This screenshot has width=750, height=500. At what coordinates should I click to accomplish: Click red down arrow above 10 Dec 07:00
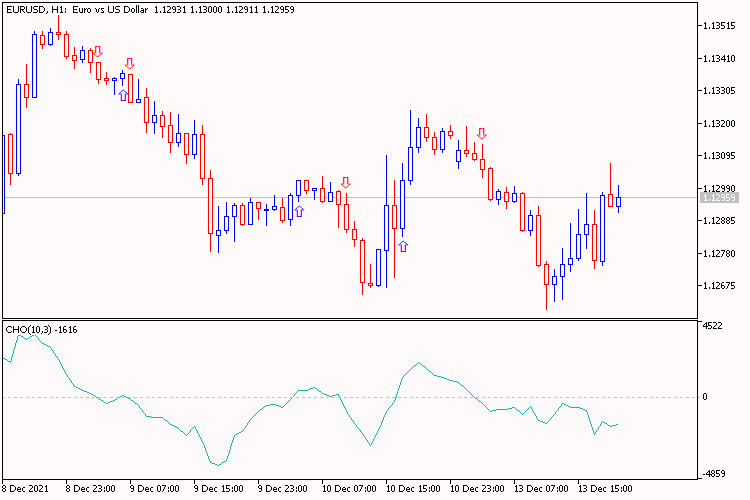(x=345, y=182)
